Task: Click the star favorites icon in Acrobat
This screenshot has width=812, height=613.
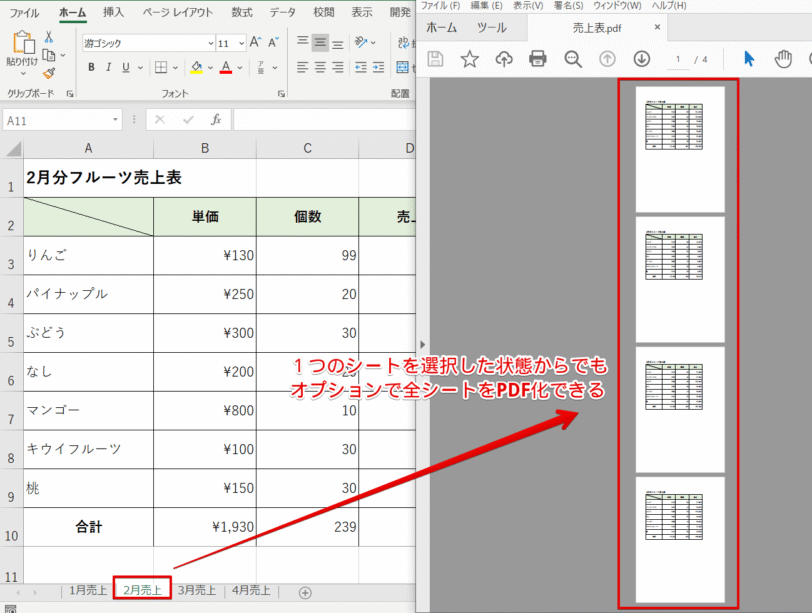Action: [x=468, y=58]
